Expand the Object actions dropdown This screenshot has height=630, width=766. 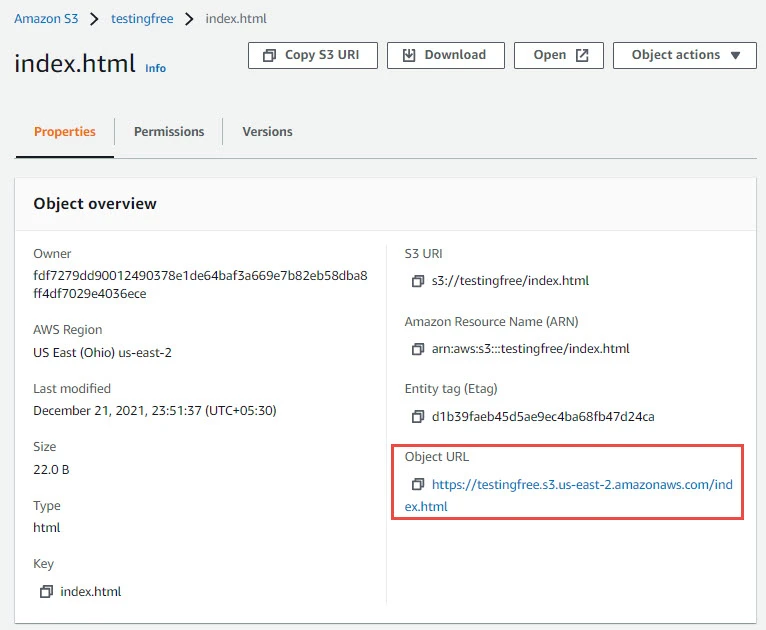[685, 55]
